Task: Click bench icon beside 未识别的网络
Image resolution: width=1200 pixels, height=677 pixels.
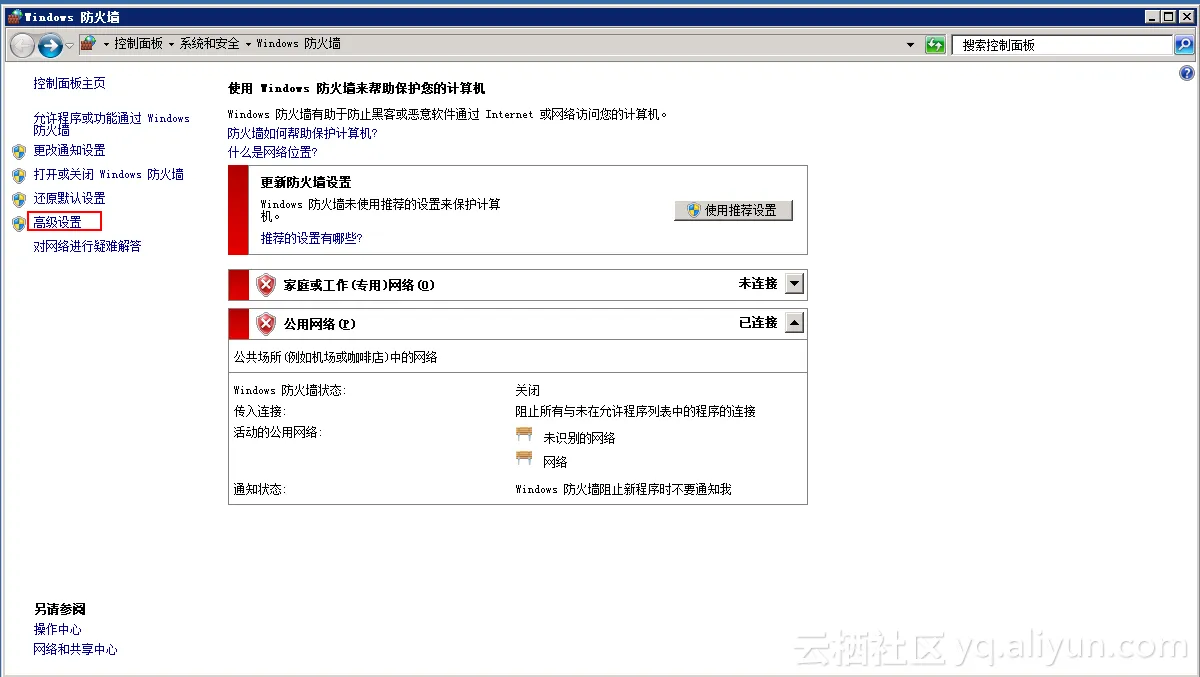Action: (x=524, y=434)
